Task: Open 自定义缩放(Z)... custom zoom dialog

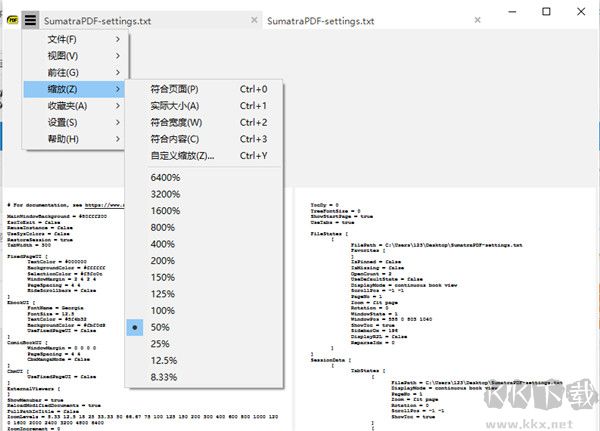Action: (204, 156)
